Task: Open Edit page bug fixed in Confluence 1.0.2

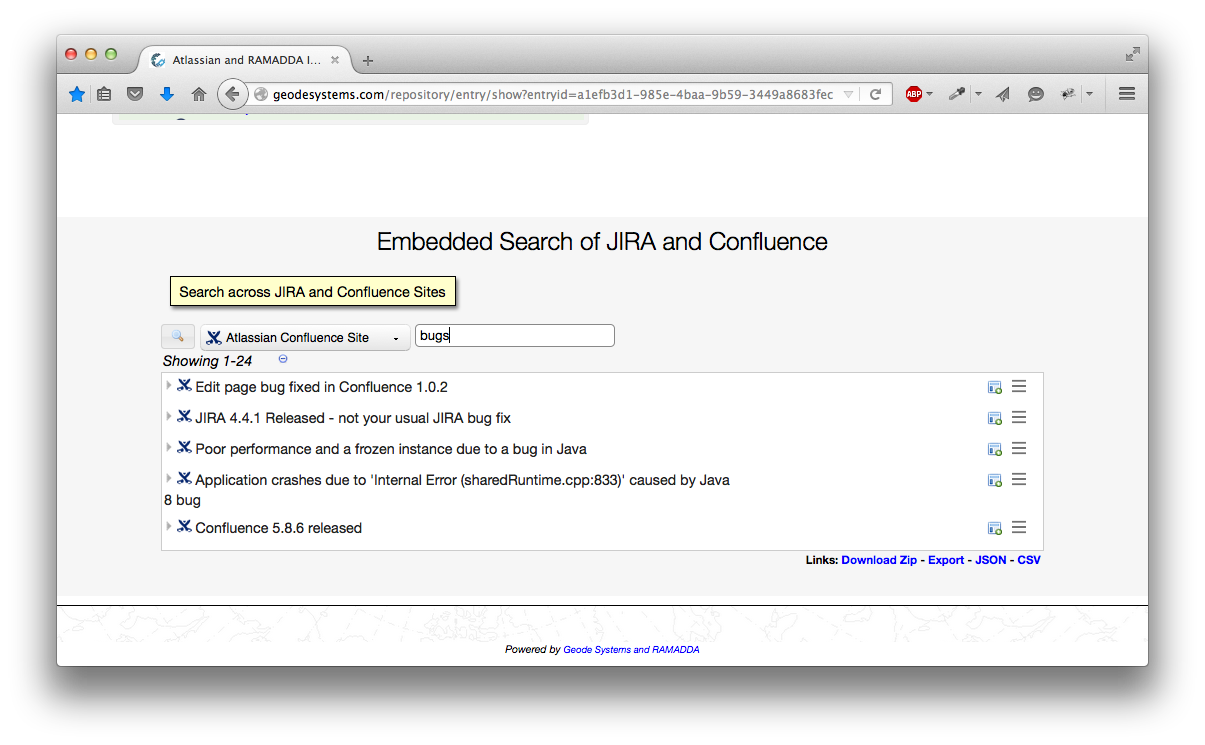Action: (x=321, y=387)
